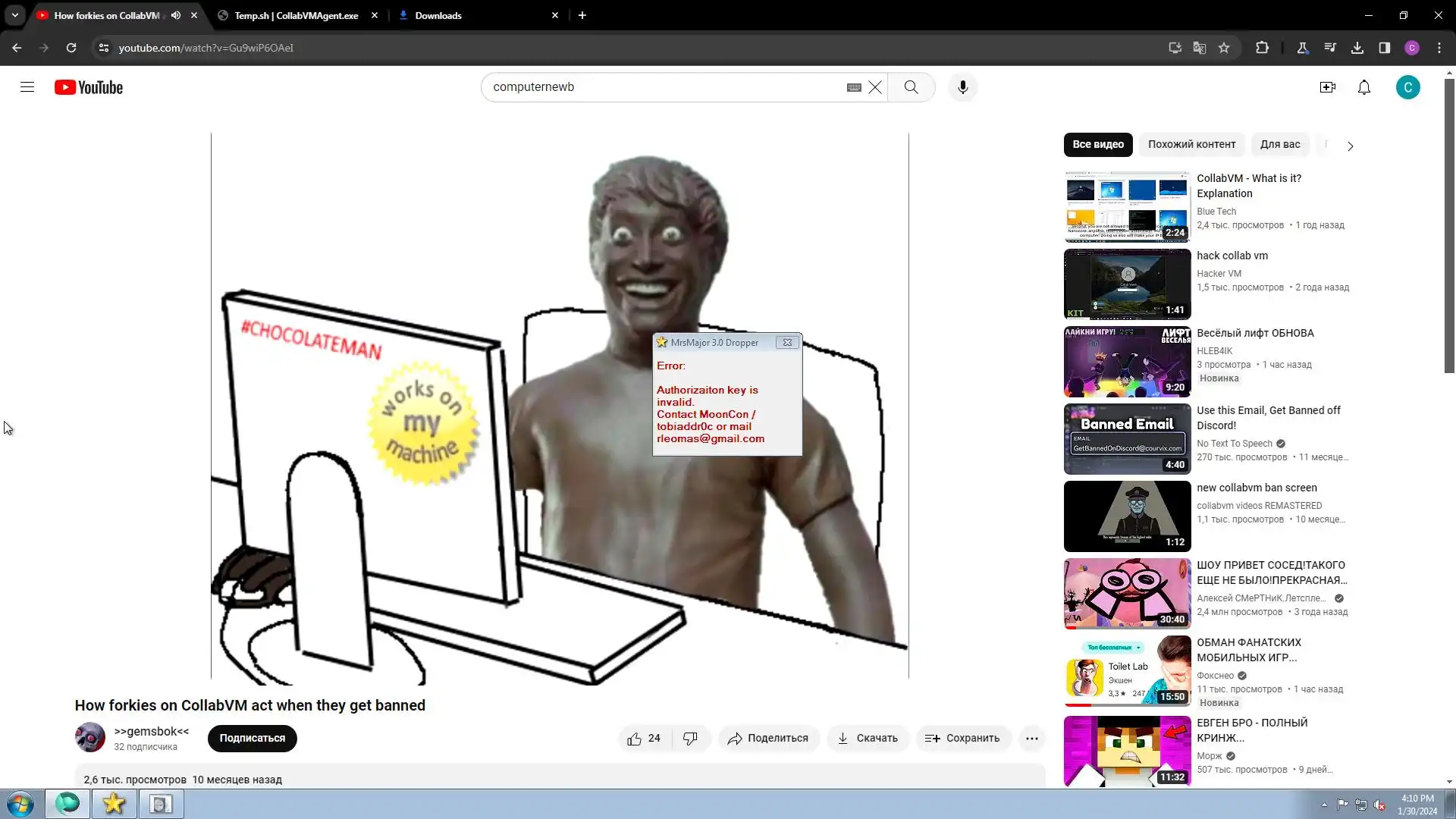Image resolution: width=1456 pixels, height=819 pixels.
Task: Mute the tab via speaker icon
Action: tap(176, 15)
